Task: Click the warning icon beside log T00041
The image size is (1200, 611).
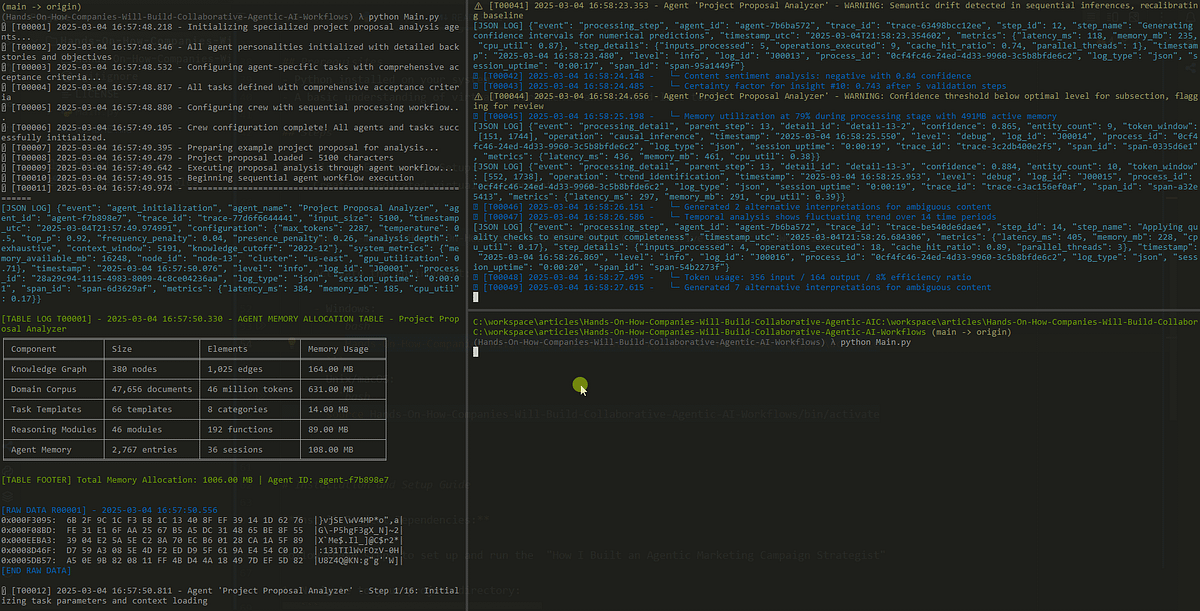Action: 478,5
